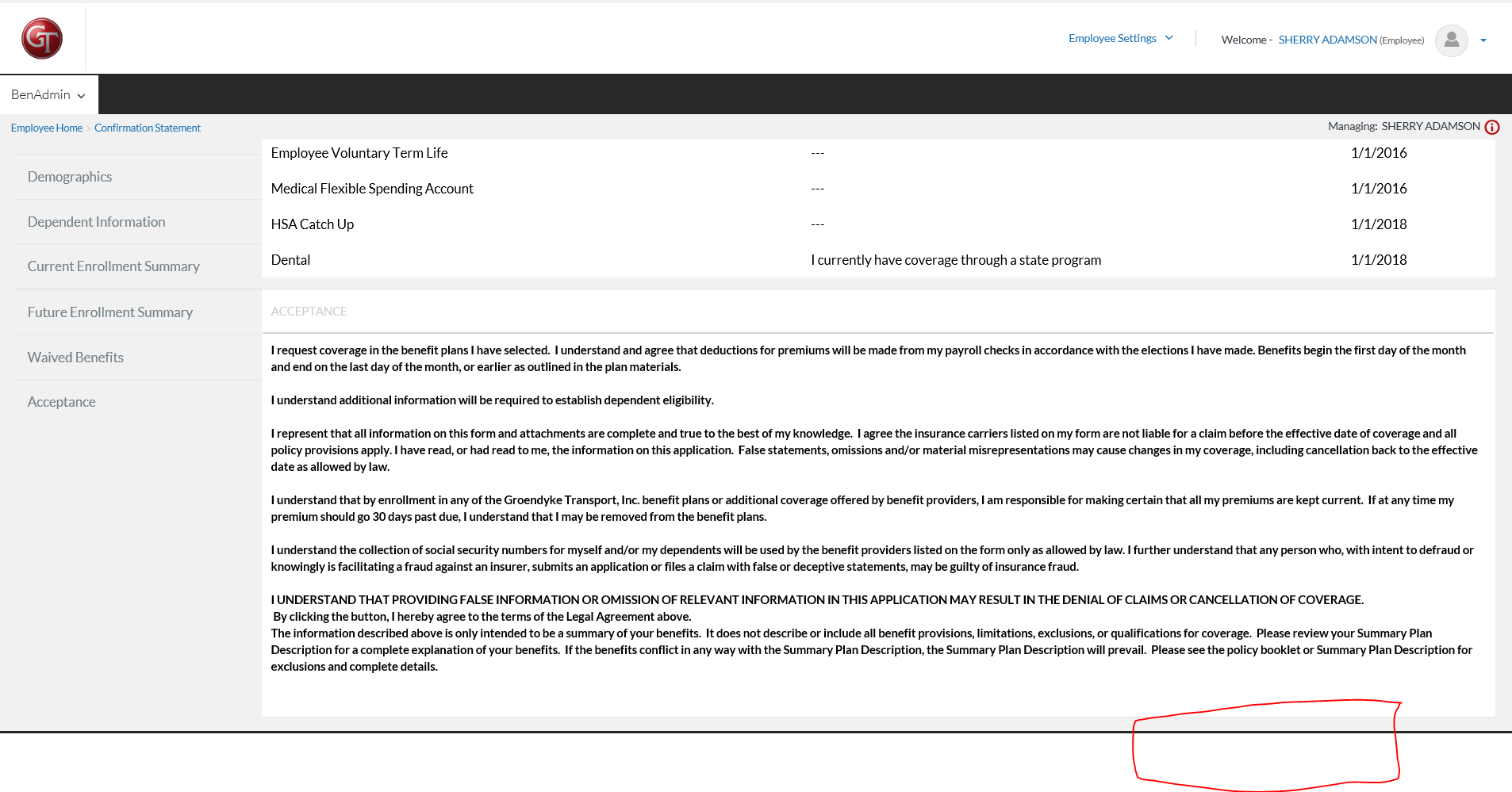Select Dependent Information sidebar item

[x=97, y=222]
